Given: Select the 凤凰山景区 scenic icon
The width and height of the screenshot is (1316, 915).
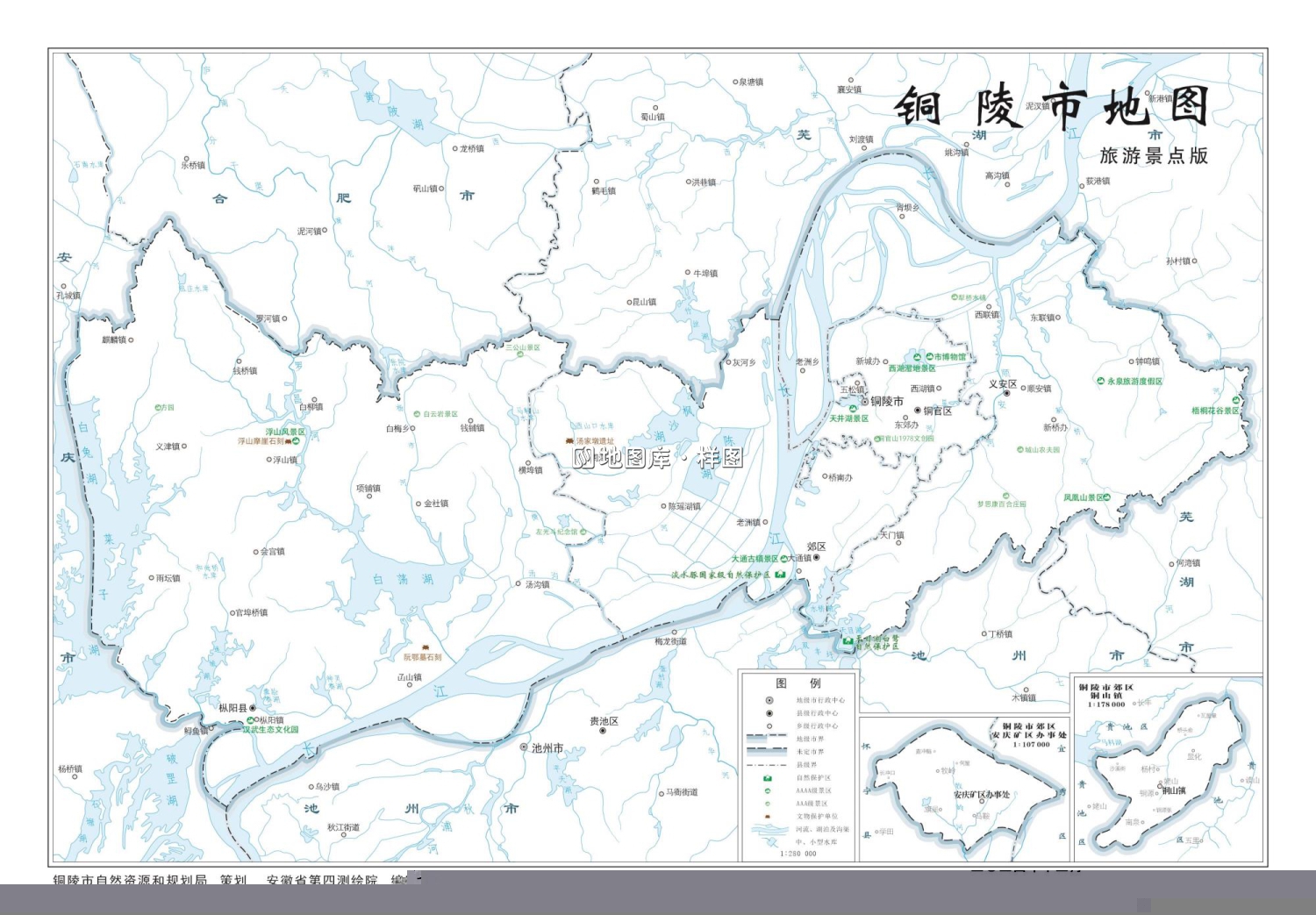Looking at the screenshot, I should point(1108,497).
